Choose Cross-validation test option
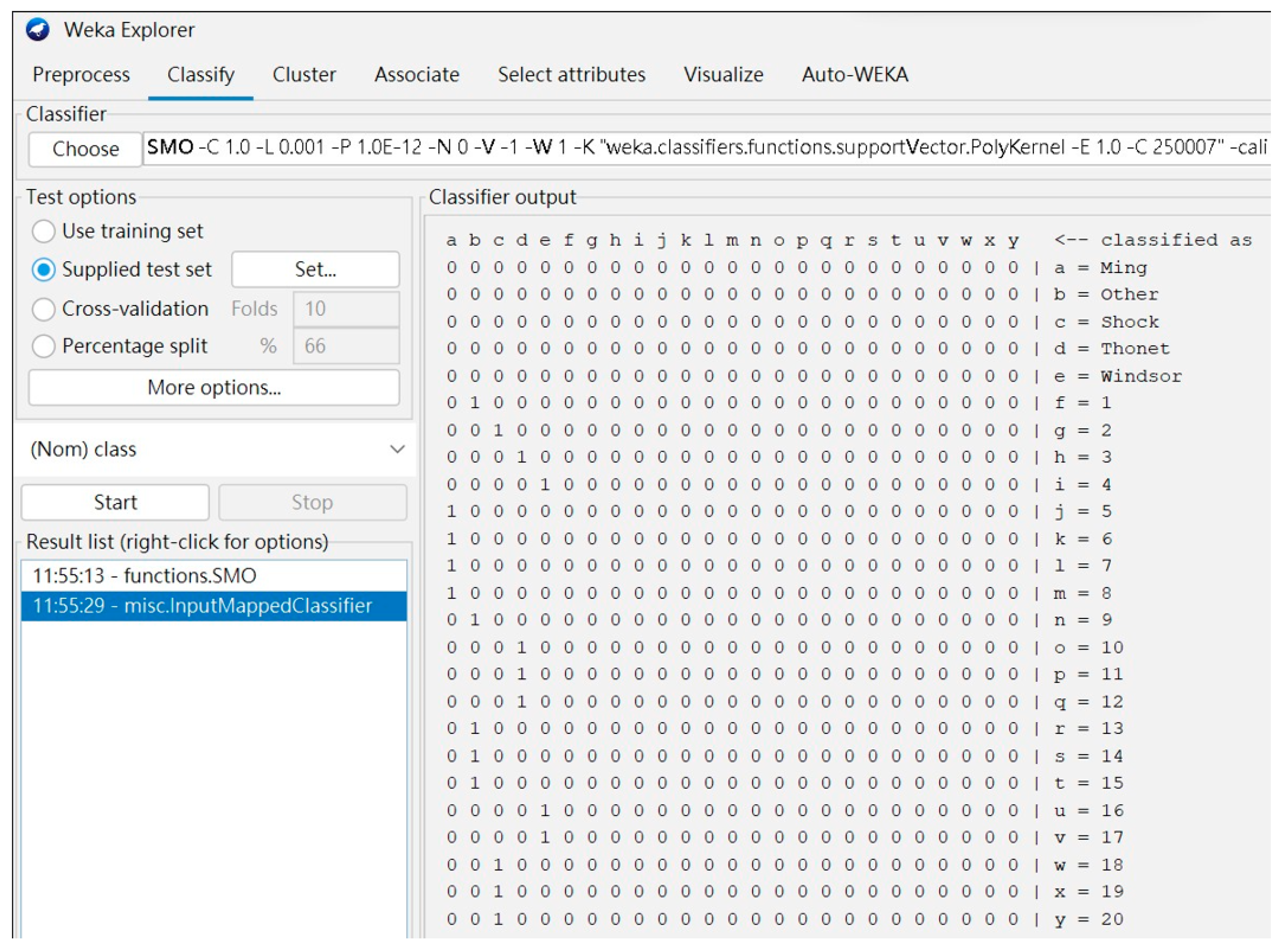This screenshot has height=950, width=1288. pos(44,309)
